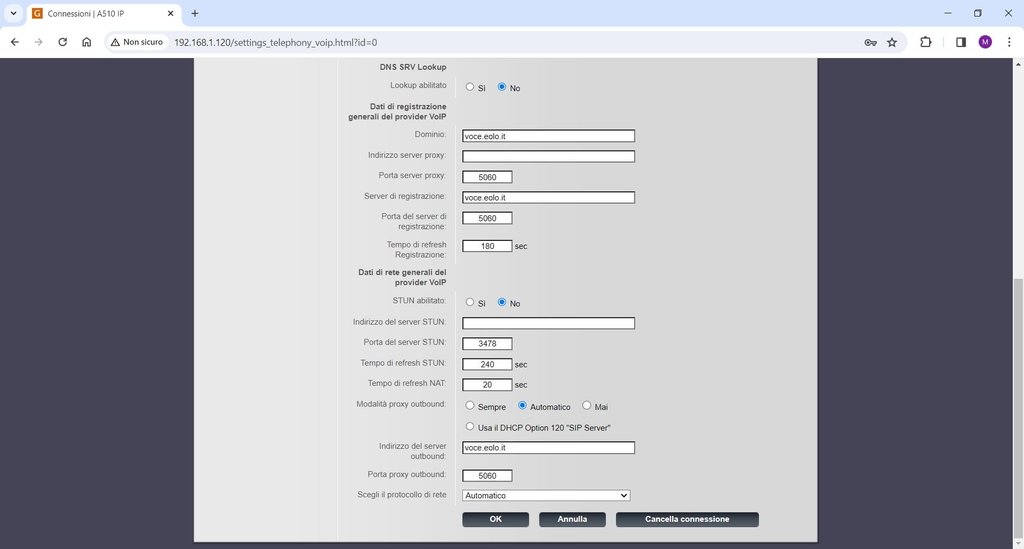Viewport: 1024px width, 549px height.
Task: Reload the page with refresh icon
Action: 62,42
